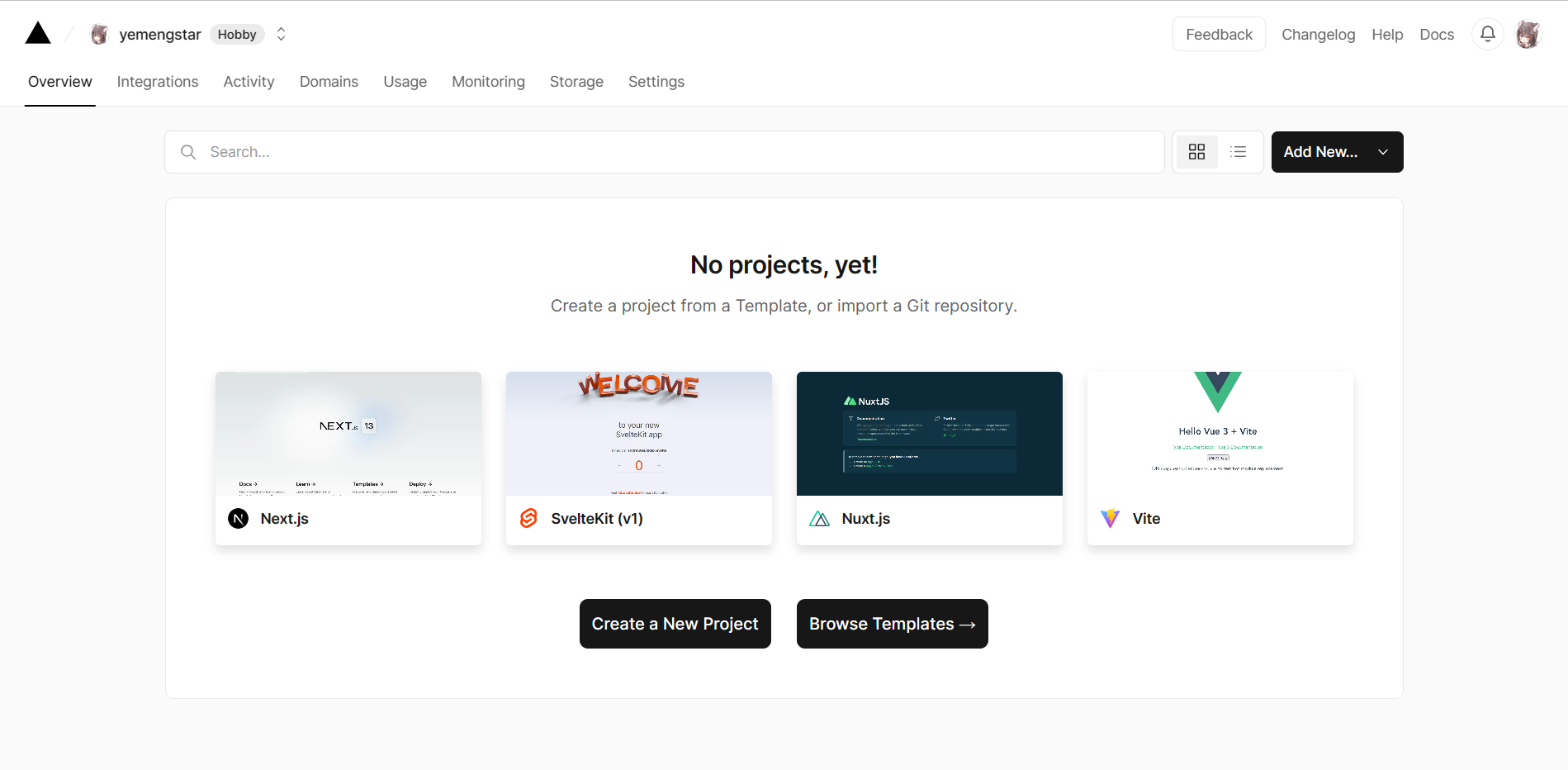Select the Next.js logo icon
The height and width of the screenshot is (770, 1568).
point(238,519)
